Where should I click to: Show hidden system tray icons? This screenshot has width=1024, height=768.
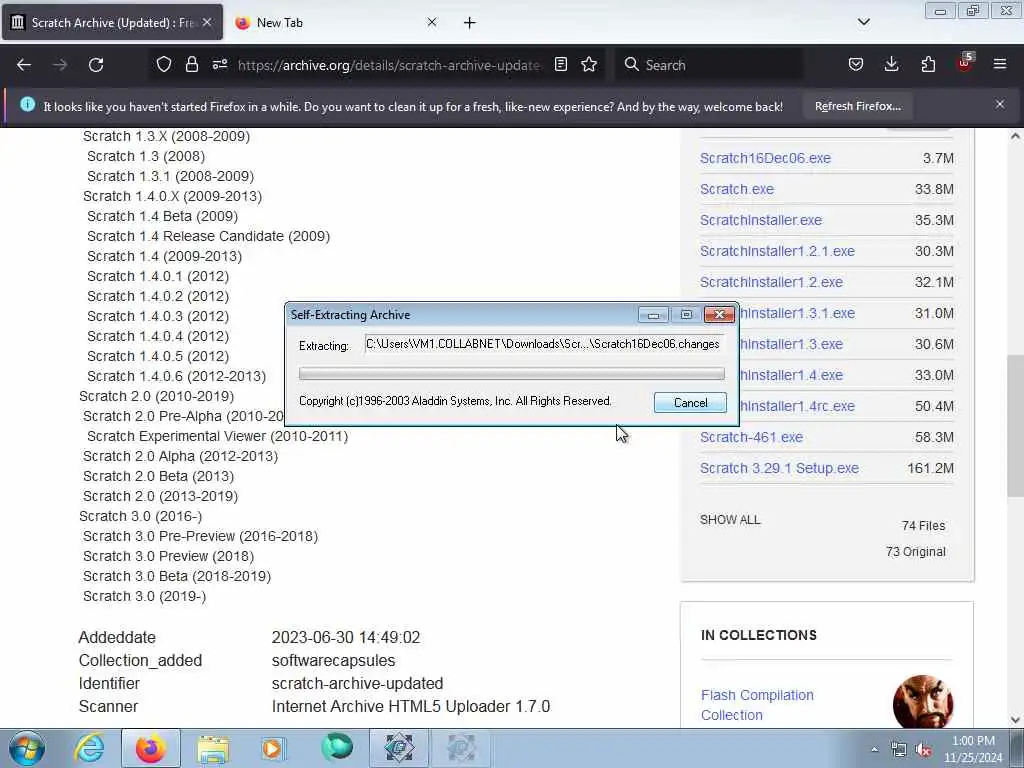pos(874,749)
